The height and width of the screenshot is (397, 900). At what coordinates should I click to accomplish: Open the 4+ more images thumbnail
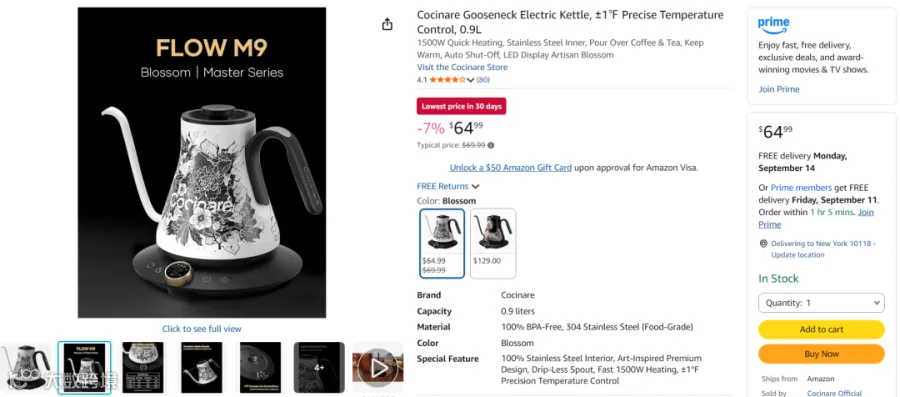319,367
